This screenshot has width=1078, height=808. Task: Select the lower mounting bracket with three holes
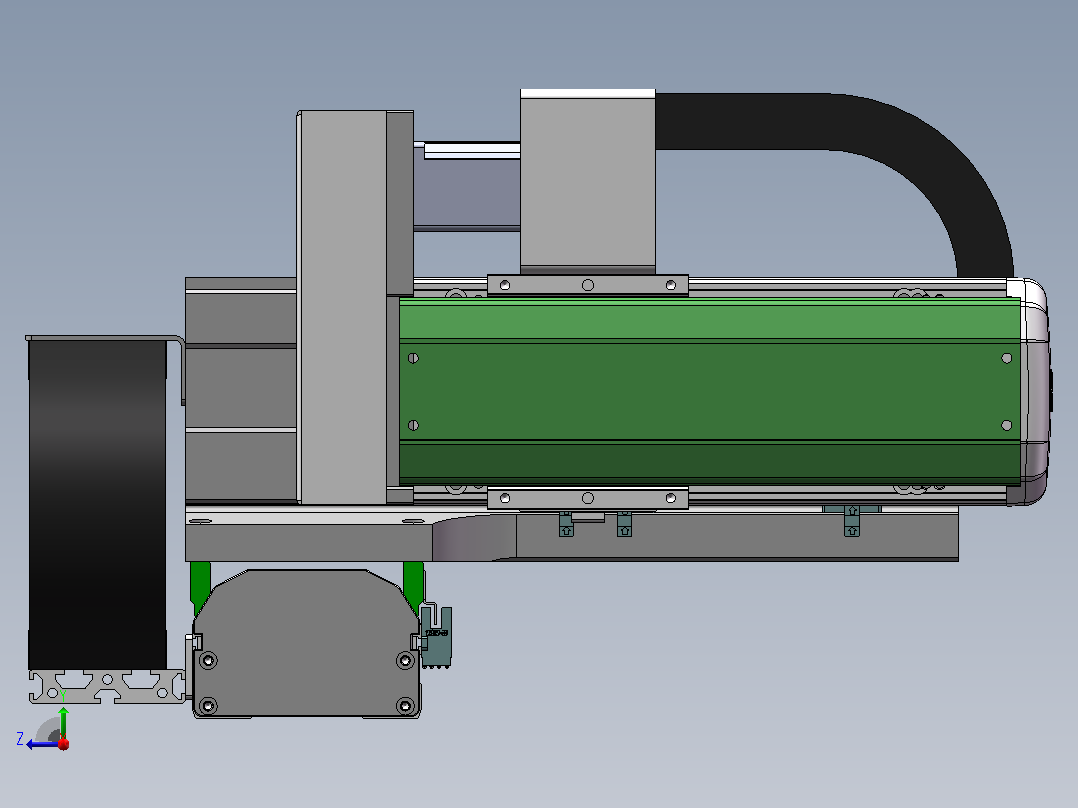[588, 498]
